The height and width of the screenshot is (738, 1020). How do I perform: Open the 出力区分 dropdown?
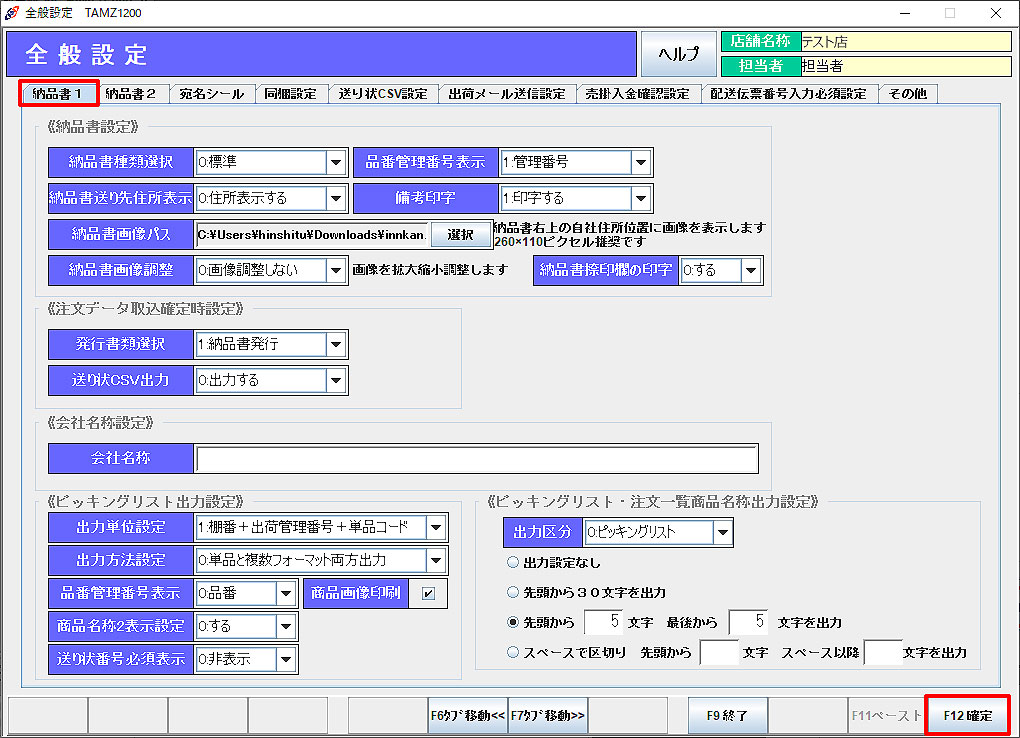[721, 532]
